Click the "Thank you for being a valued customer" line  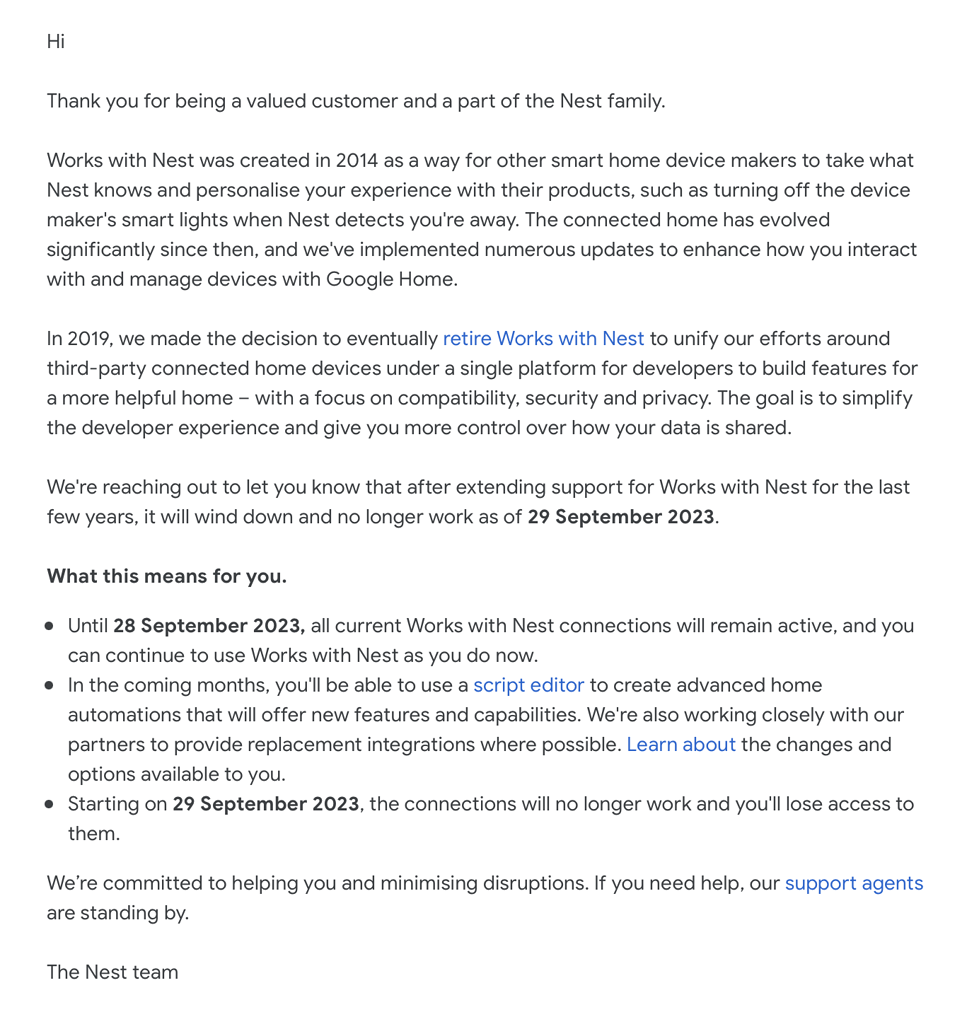click(356, 101)
